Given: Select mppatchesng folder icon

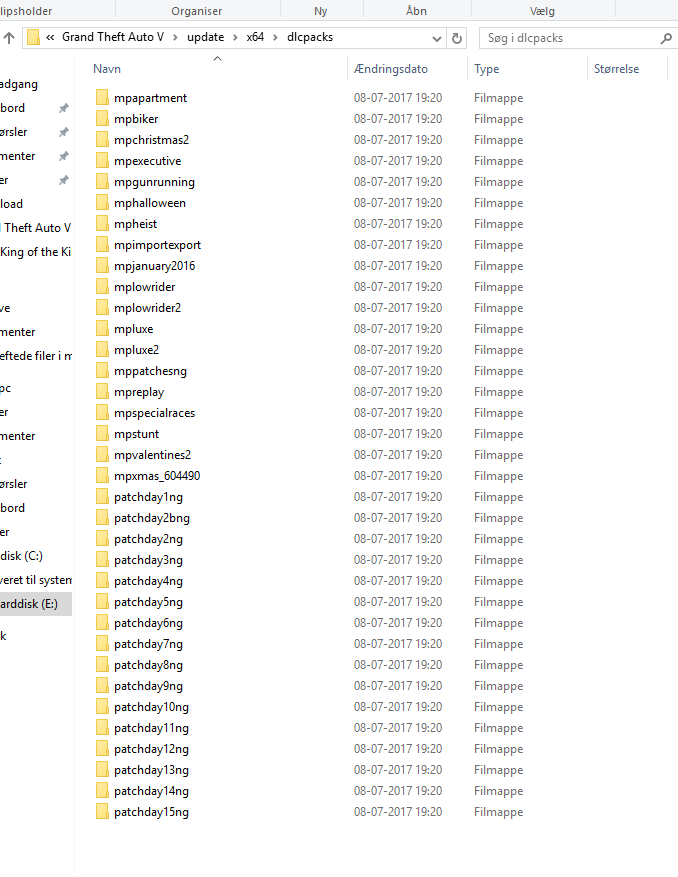Looking at the screenshot, I should click(102, 370).
